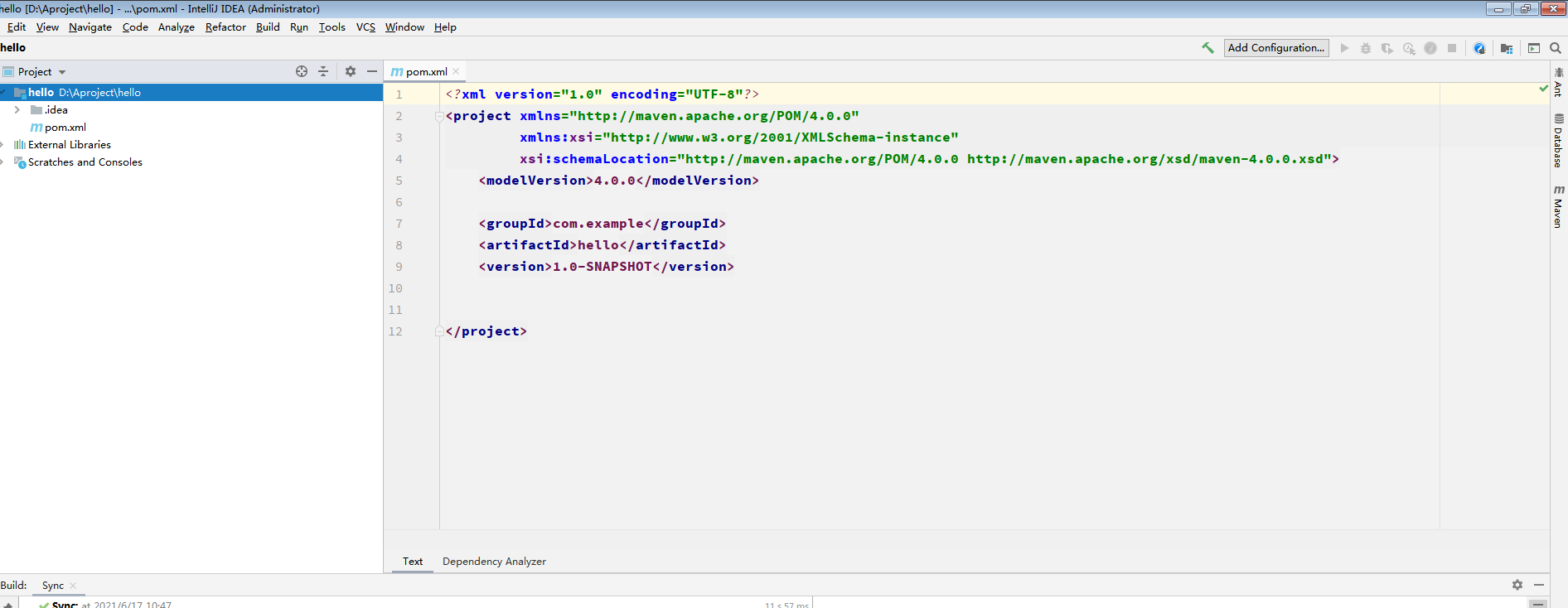Click the Run Anything icon
This screenshot has height=608, width=1568.
pos(1534,48)
